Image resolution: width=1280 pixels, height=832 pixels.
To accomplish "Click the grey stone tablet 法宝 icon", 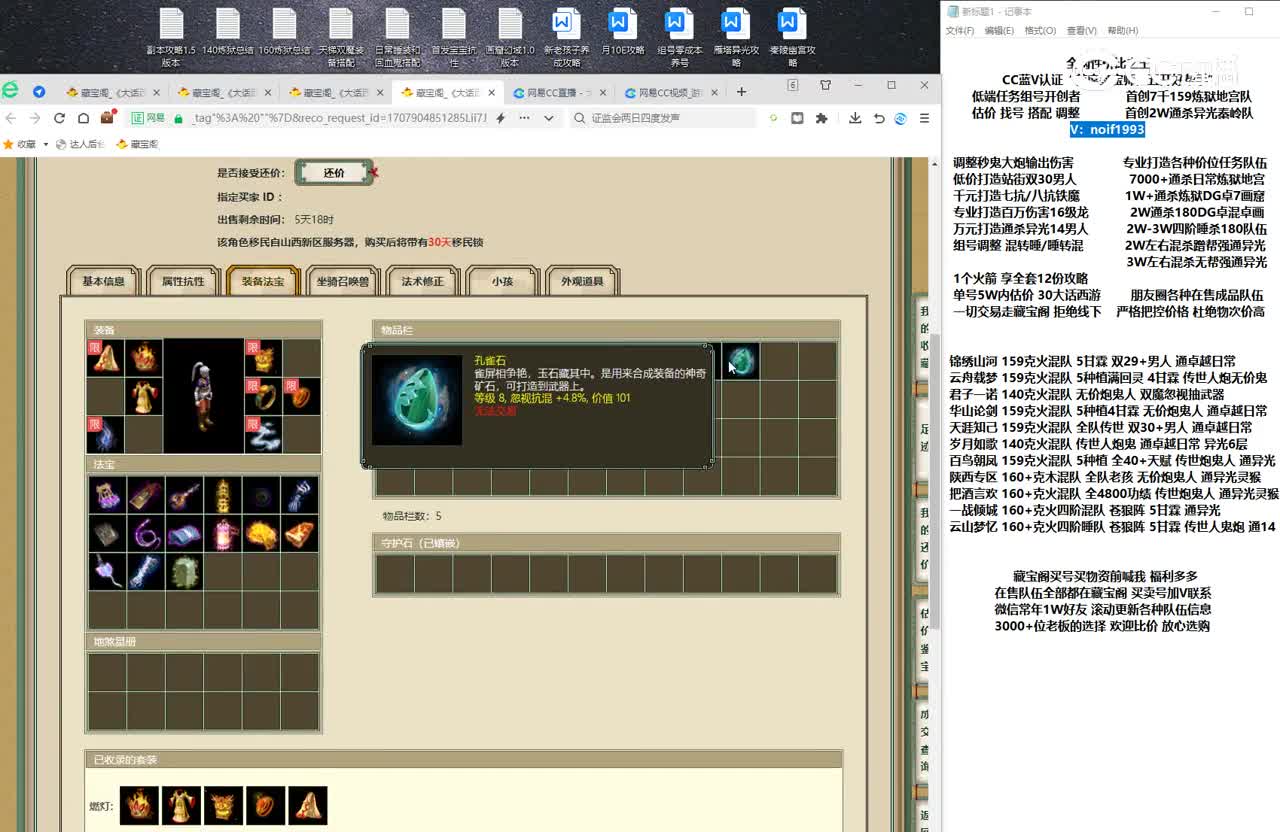I will [107, 533].
